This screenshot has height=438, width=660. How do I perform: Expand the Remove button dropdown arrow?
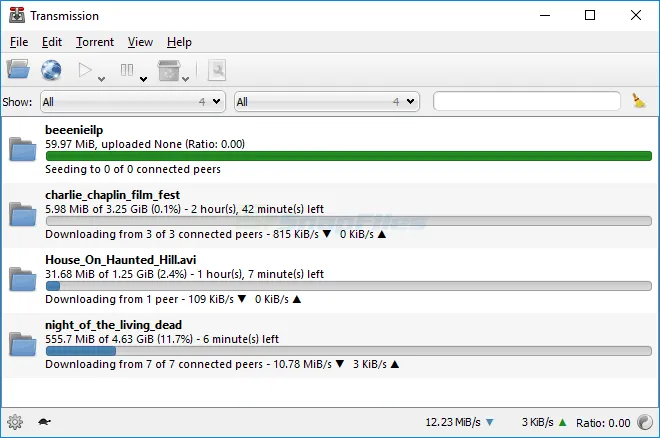[186, 79]
